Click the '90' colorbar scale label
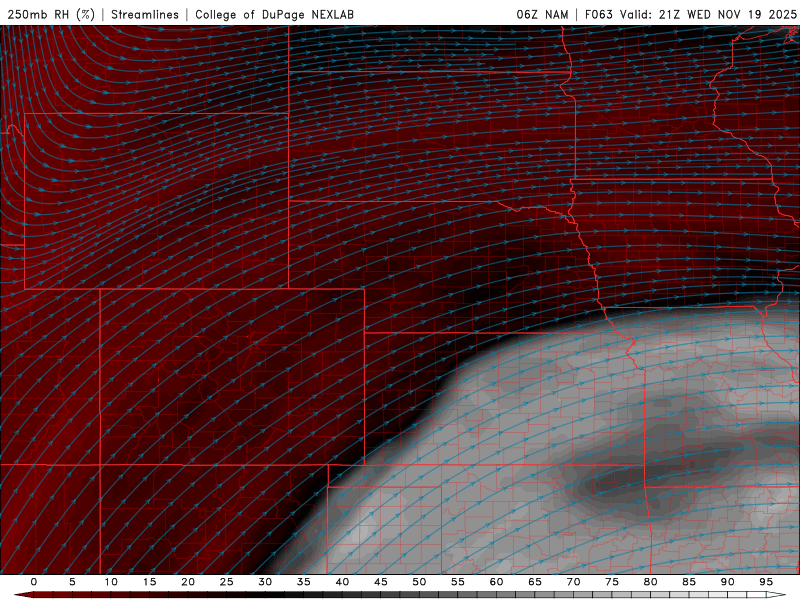 click(727, 582)
